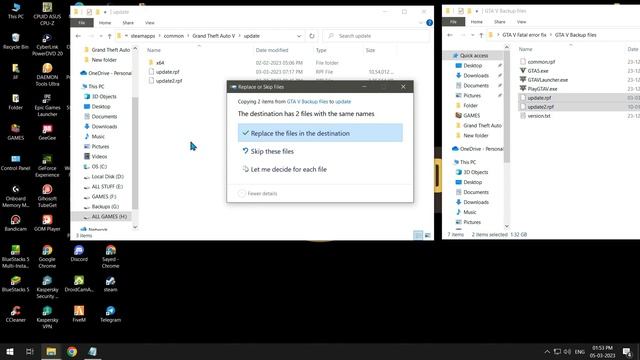Image resolution: width=640 pixels, height=360 pixels.
Task: Open GeeGee desktop shortcut
Action: coord(47,132)
